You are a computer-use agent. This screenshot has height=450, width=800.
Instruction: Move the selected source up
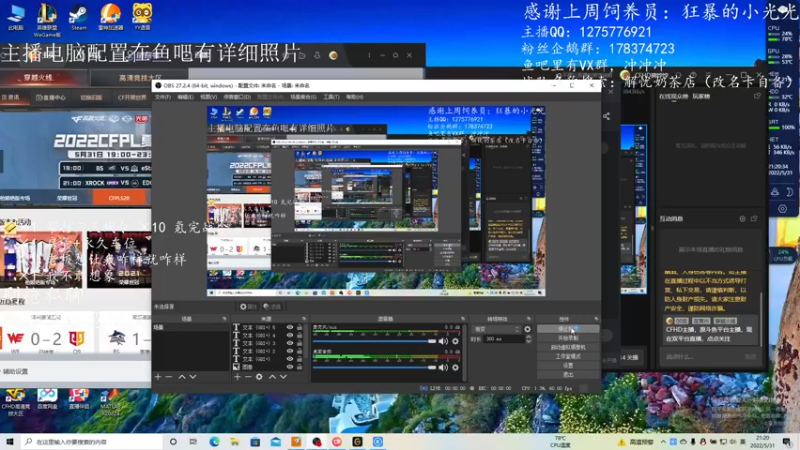[272, 377]
